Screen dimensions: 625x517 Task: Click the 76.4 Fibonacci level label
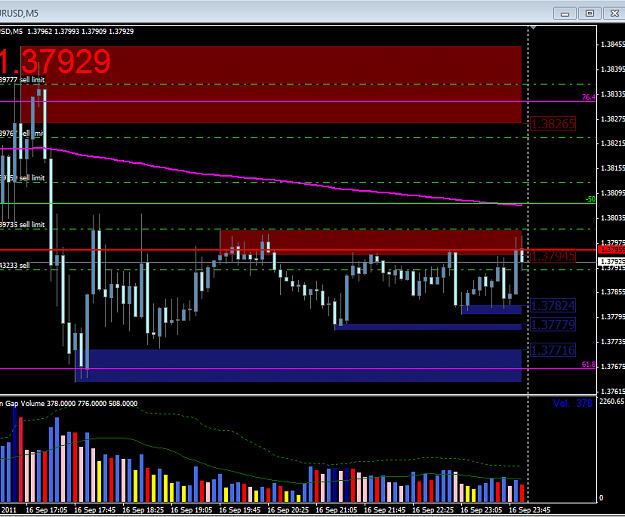coord(588,97)
